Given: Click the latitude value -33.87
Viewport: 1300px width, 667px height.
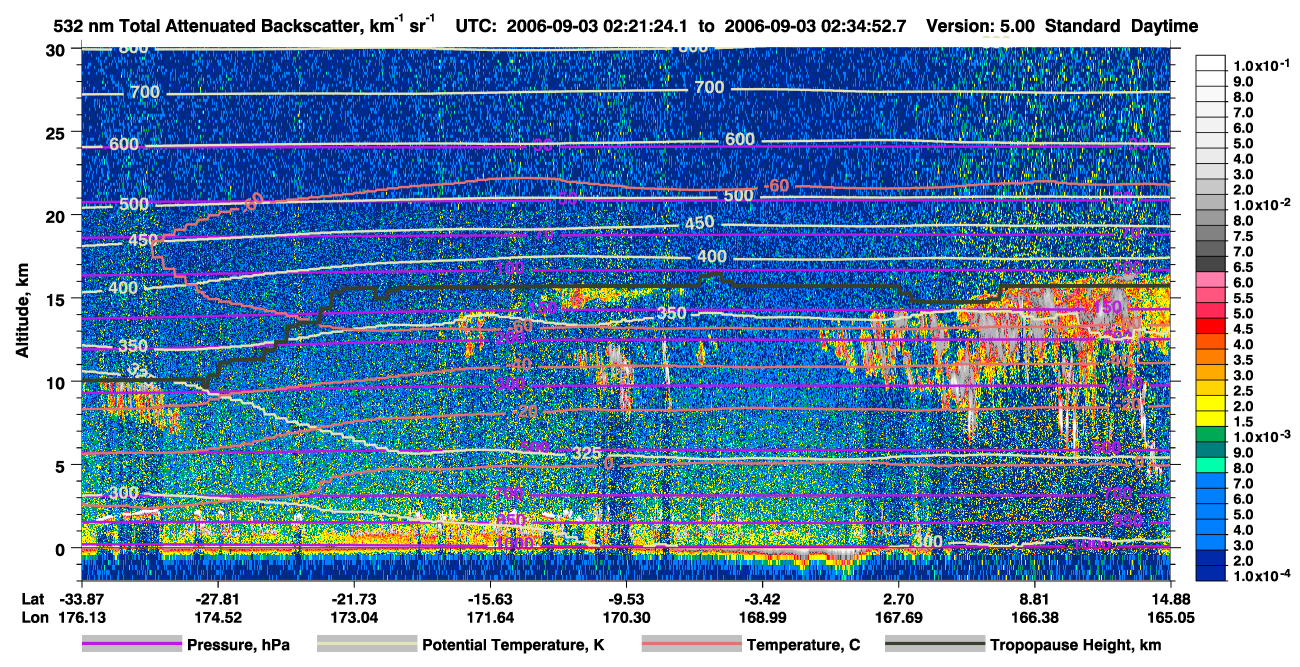Looking at the screenshot, I should [81, 600].
